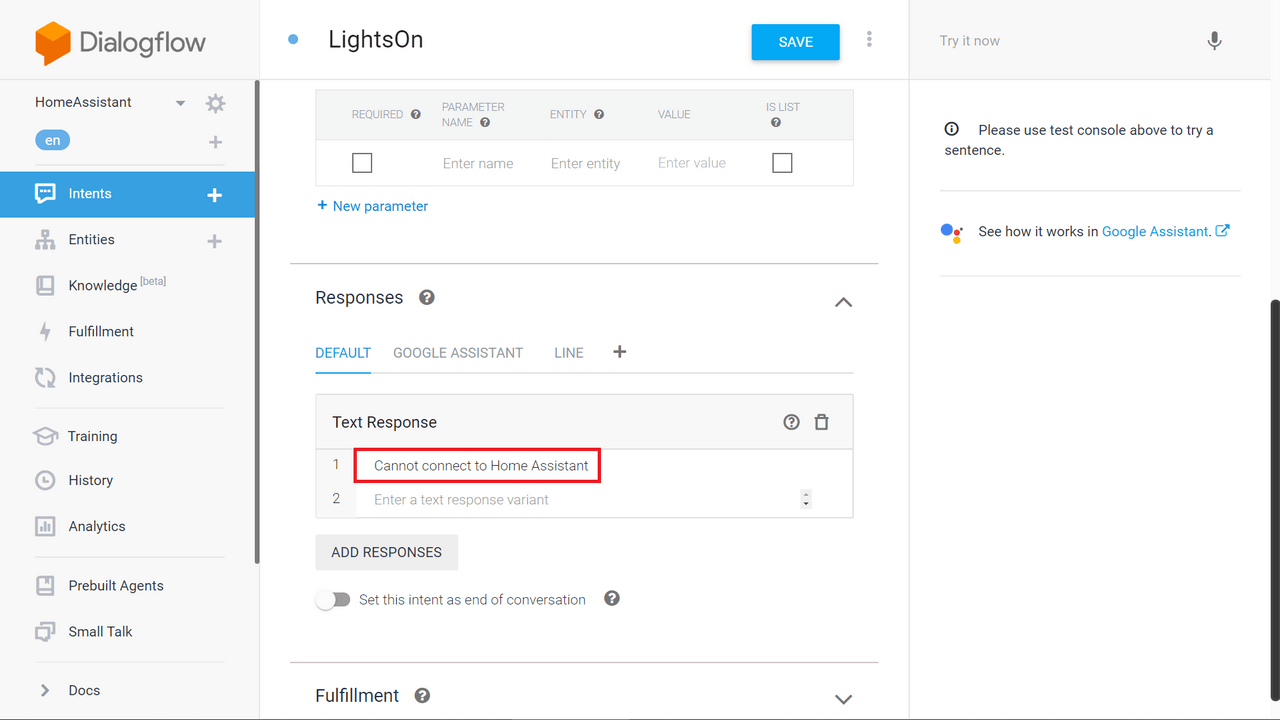Click the Small Talk icon
The height and width of the screenshot is (720, 1280).
click(x=45, y=632)
